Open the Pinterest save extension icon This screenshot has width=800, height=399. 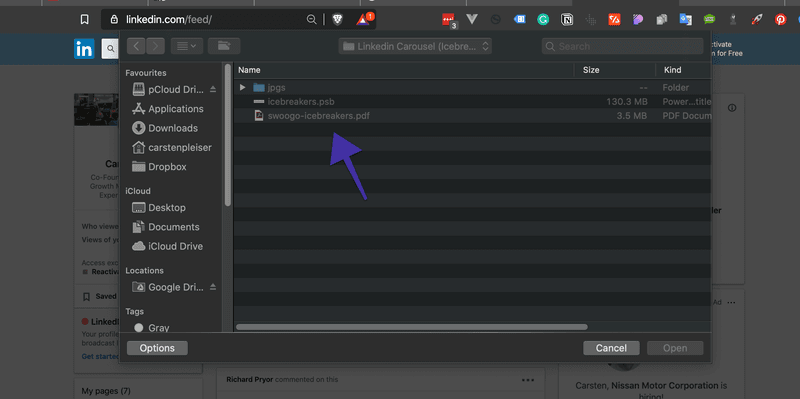click(781, 19)
